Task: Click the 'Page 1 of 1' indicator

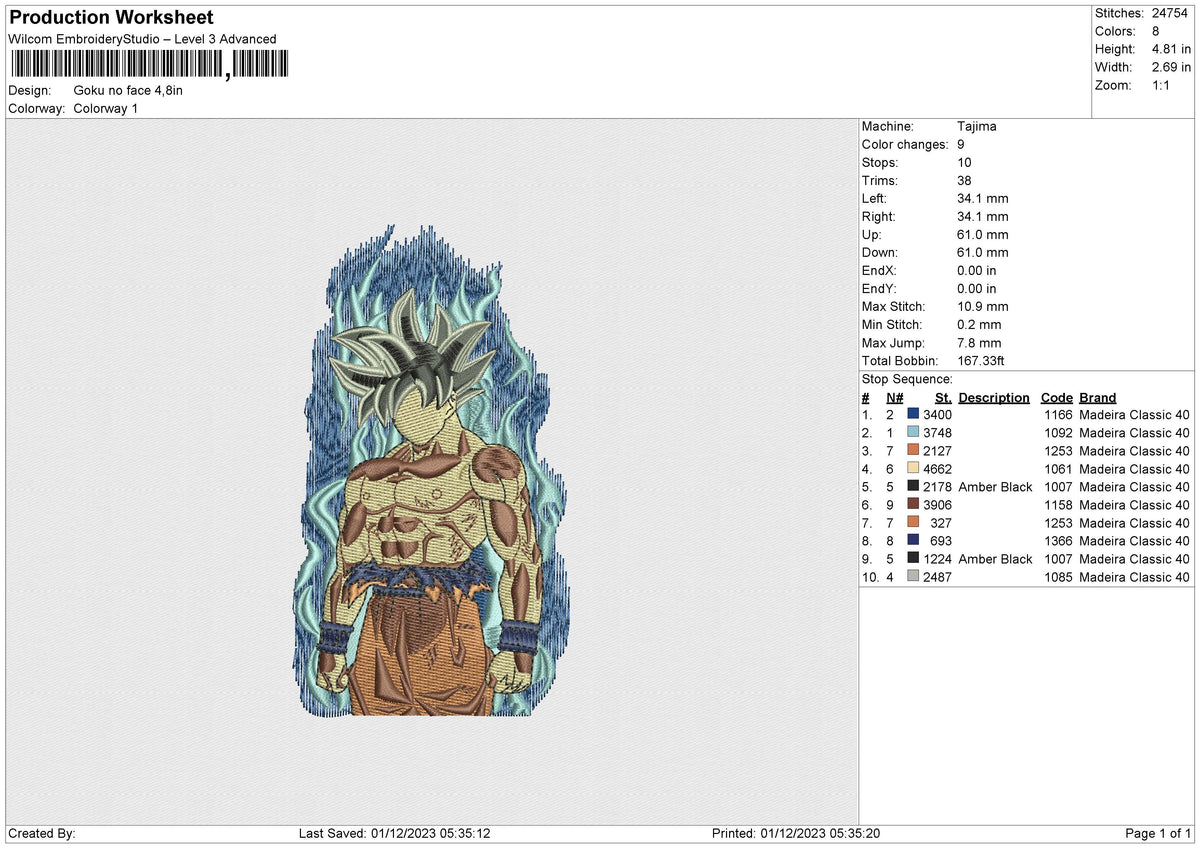Action: pyautogui.click(x=1158, y=833)
